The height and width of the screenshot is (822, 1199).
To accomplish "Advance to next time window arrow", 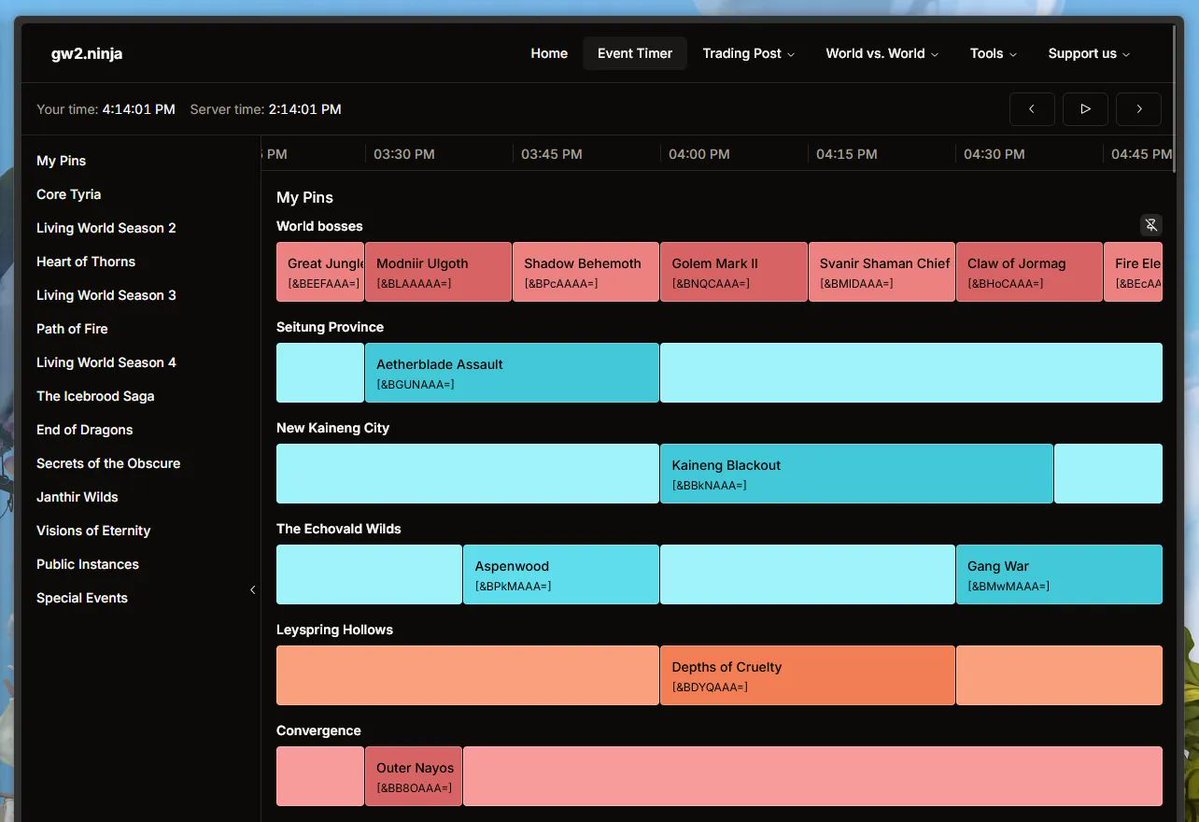I will [x=1139, y=109].
